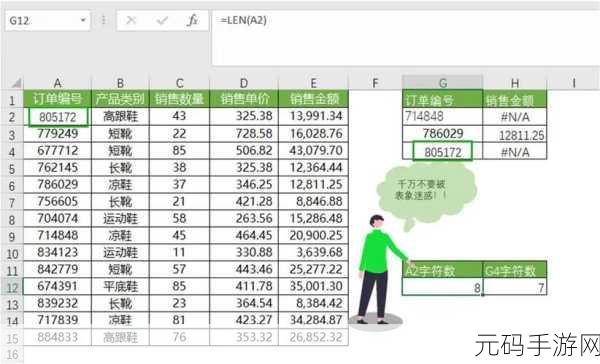Click header cell 销售金额 in column E

[x=313, y=99]
